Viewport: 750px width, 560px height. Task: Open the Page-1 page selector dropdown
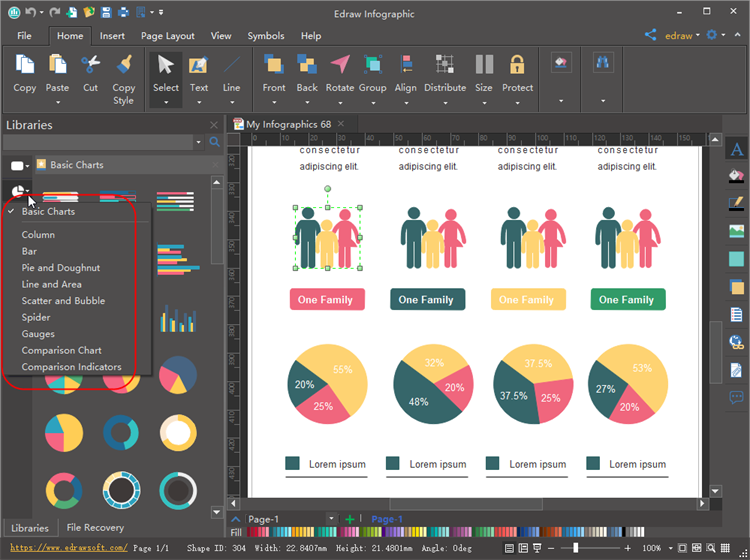pyautogui.click(x=331, y=519)
